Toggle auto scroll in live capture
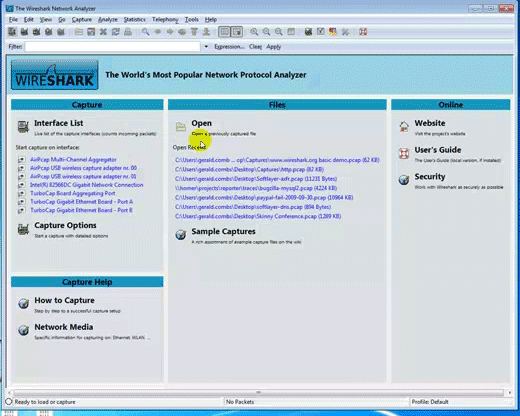 [237, 32]
